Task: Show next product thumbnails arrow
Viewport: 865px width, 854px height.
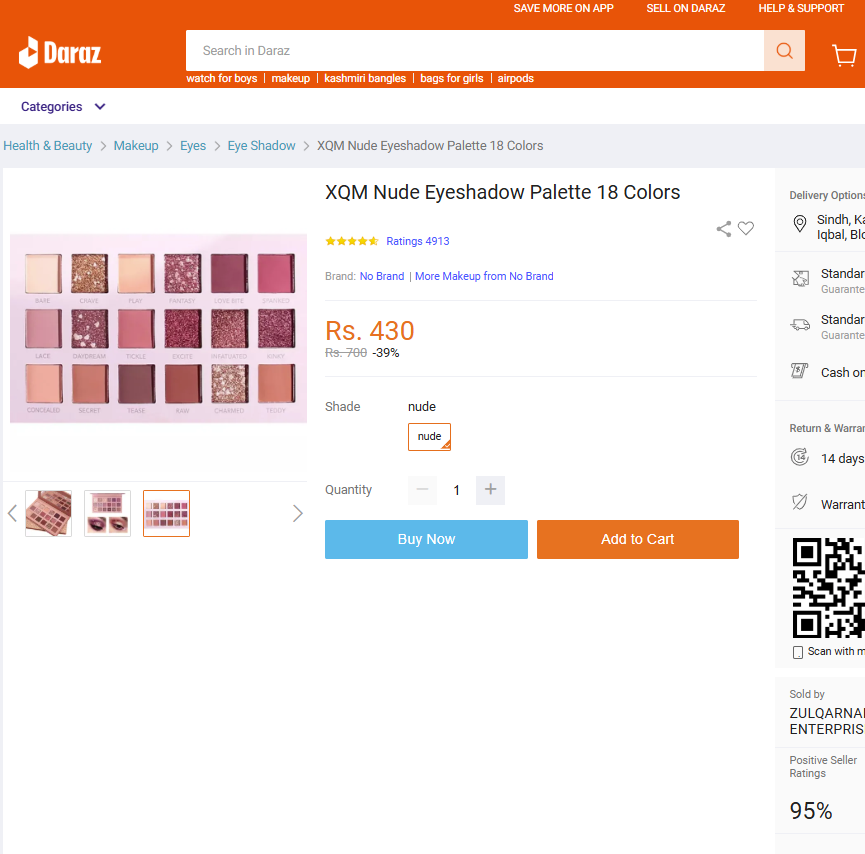Action: click(297, 513)
